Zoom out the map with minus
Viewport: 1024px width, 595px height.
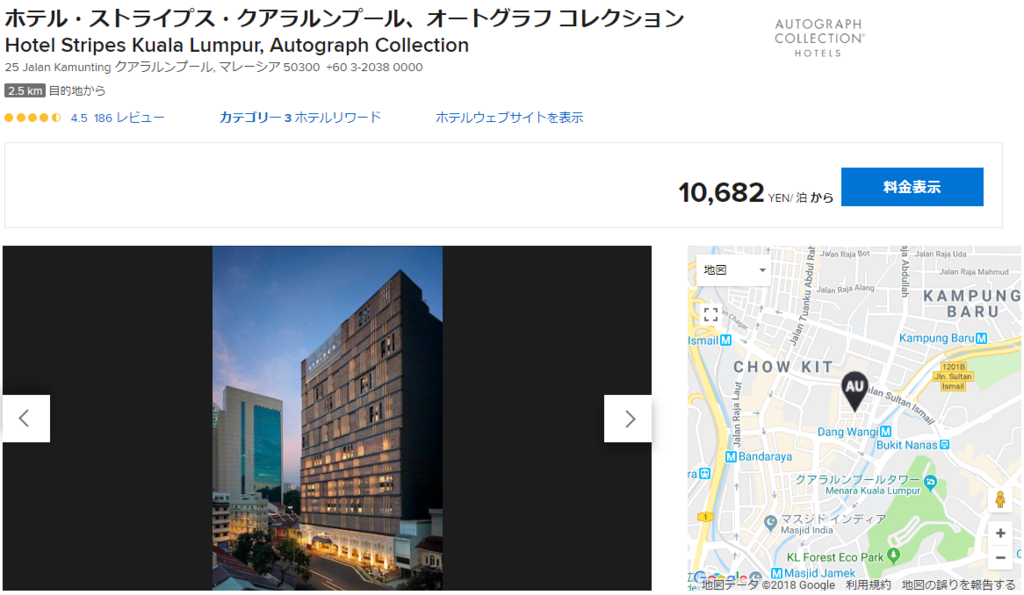(x=1000, y=557)
